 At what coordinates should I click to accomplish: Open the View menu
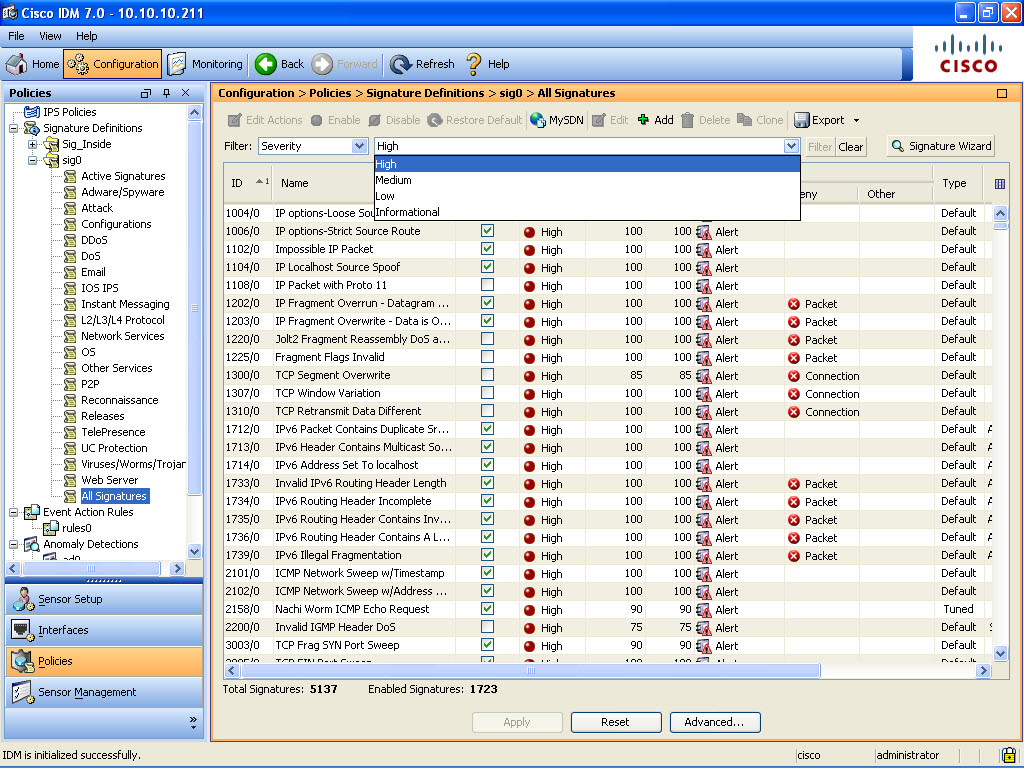click(x=50, y=36)
